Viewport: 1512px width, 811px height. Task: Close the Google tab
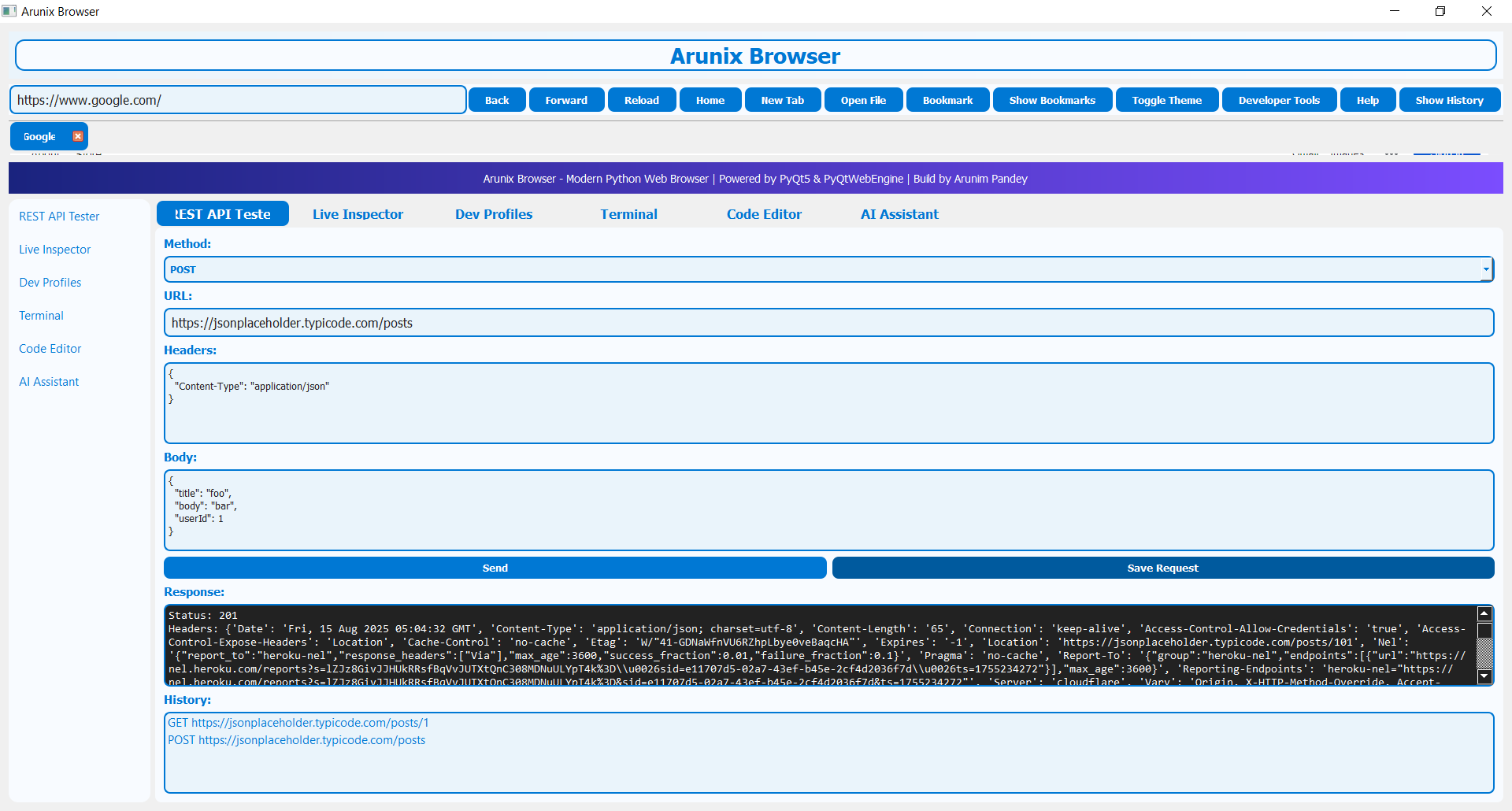coord(77,135)
